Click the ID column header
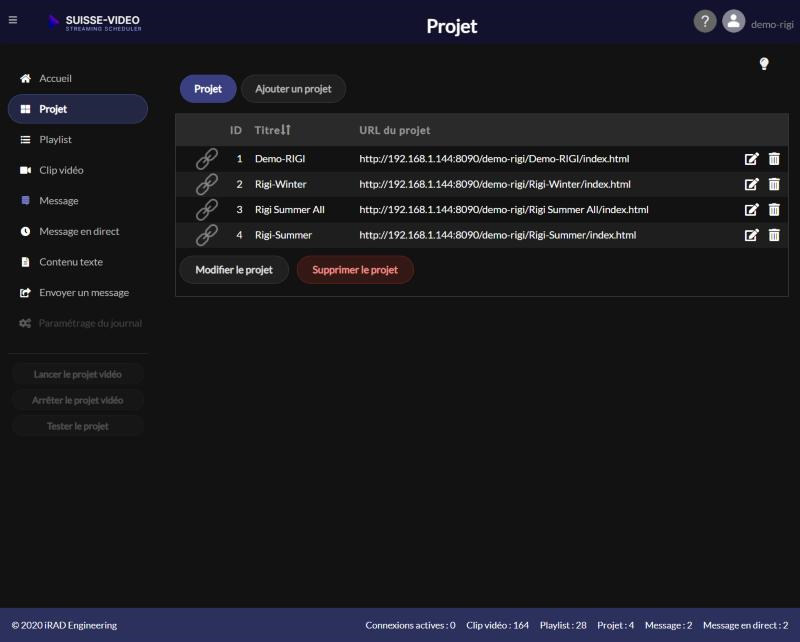The height and width of the screenshot is (642, 800). tap(236, 130)
